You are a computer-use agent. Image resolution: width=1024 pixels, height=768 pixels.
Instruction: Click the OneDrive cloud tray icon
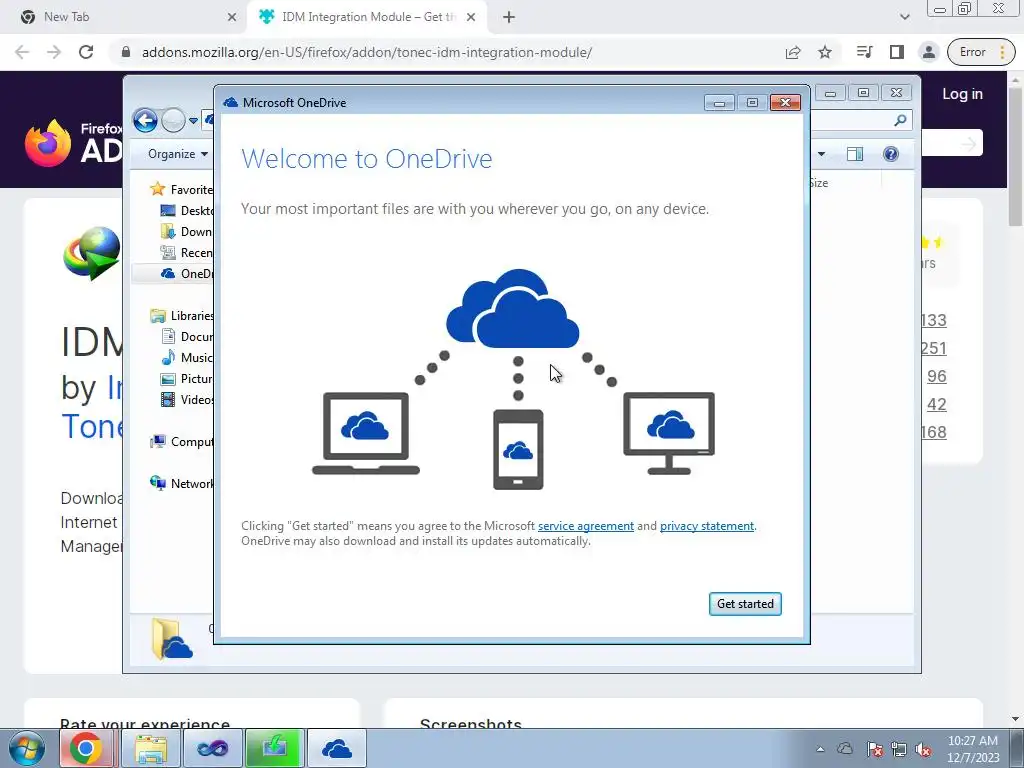(x=844, y=749)
